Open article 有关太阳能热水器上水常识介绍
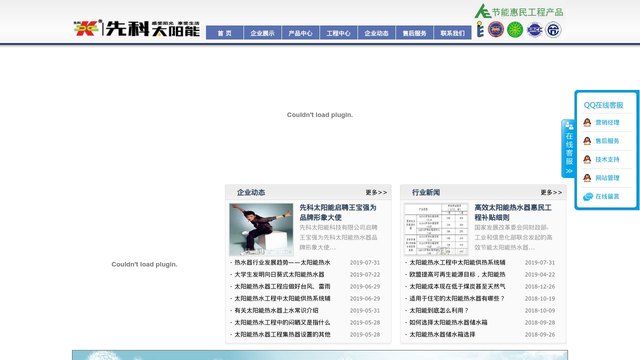 click(x=276, y=310)
